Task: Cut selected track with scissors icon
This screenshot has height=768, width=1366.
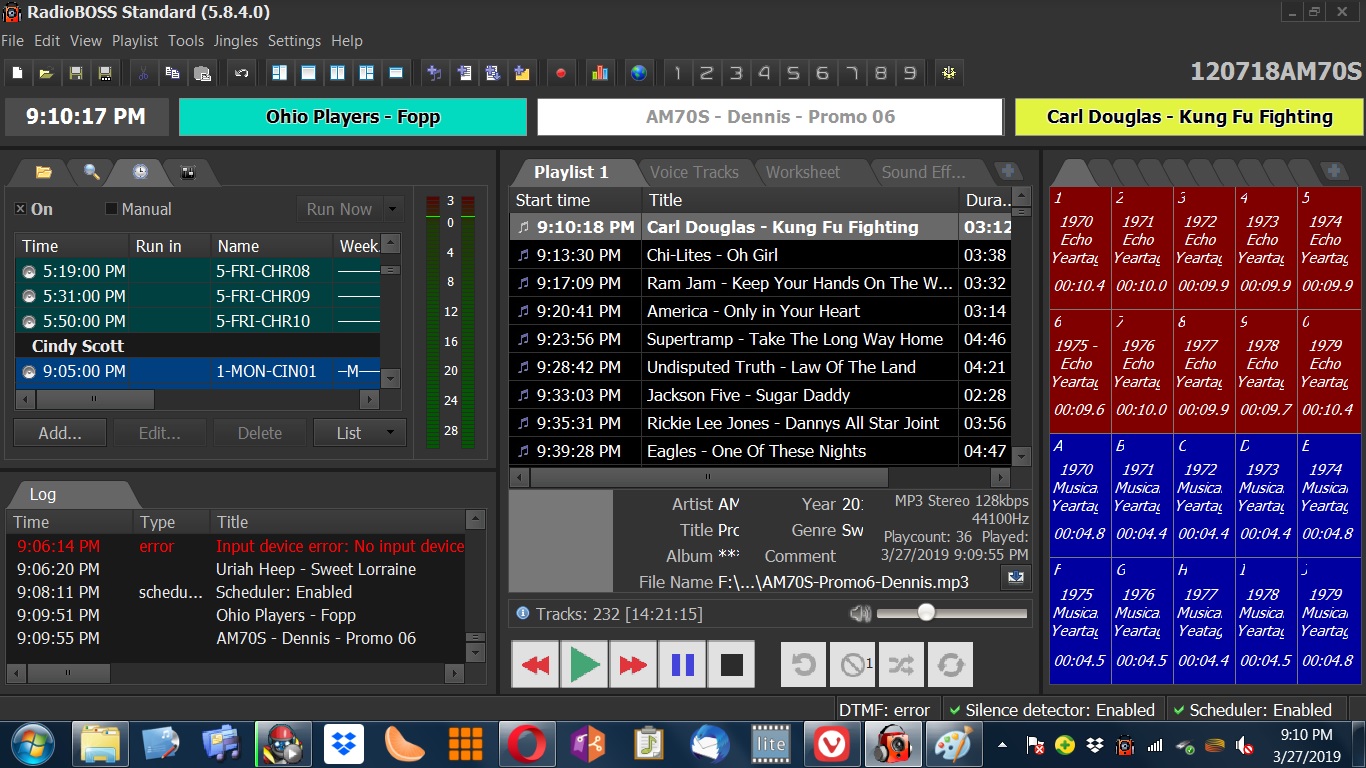Action: click(143, 73)
